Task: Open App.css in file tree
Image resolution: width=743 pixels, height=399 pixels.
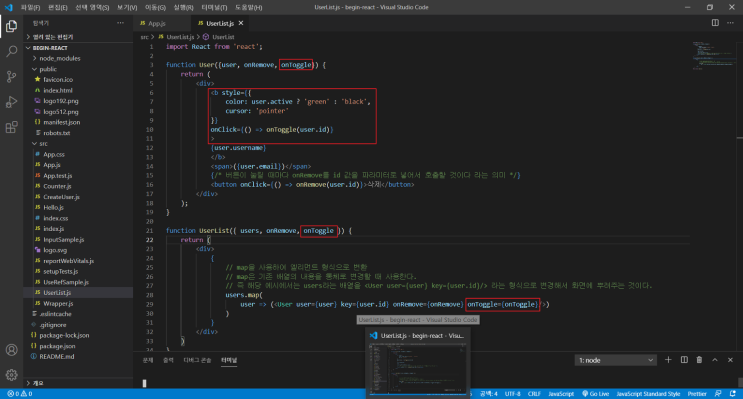Action: point(54,154)
